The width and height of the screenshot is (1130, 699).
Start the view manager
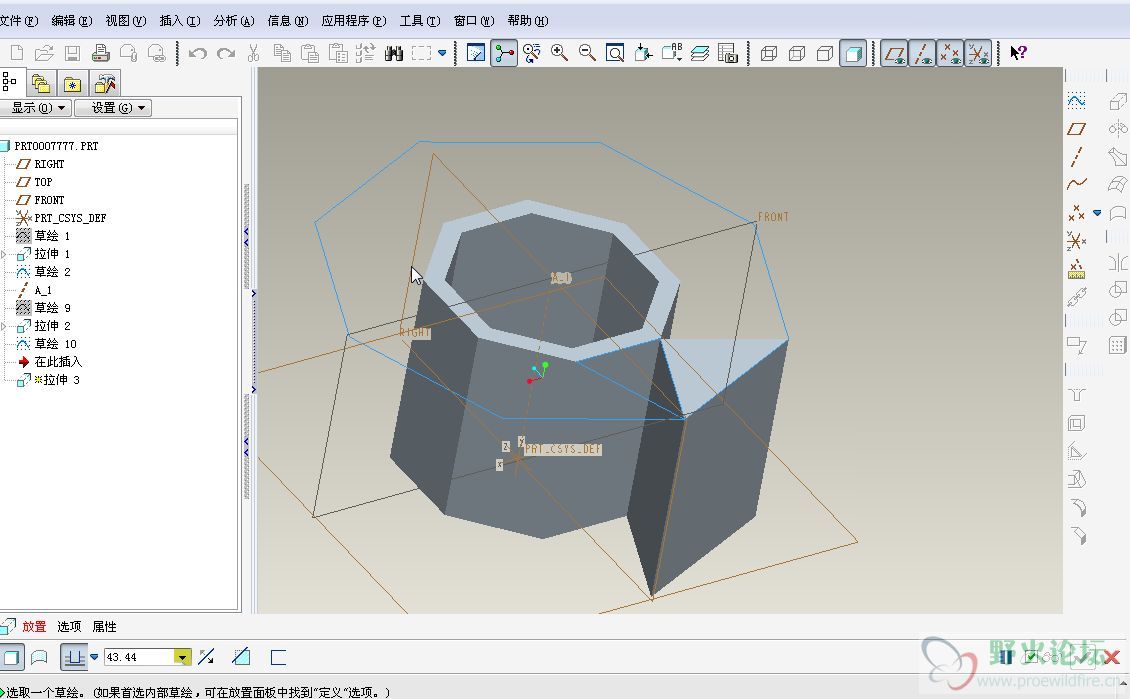pyautogui.click(x=728, y=53)
